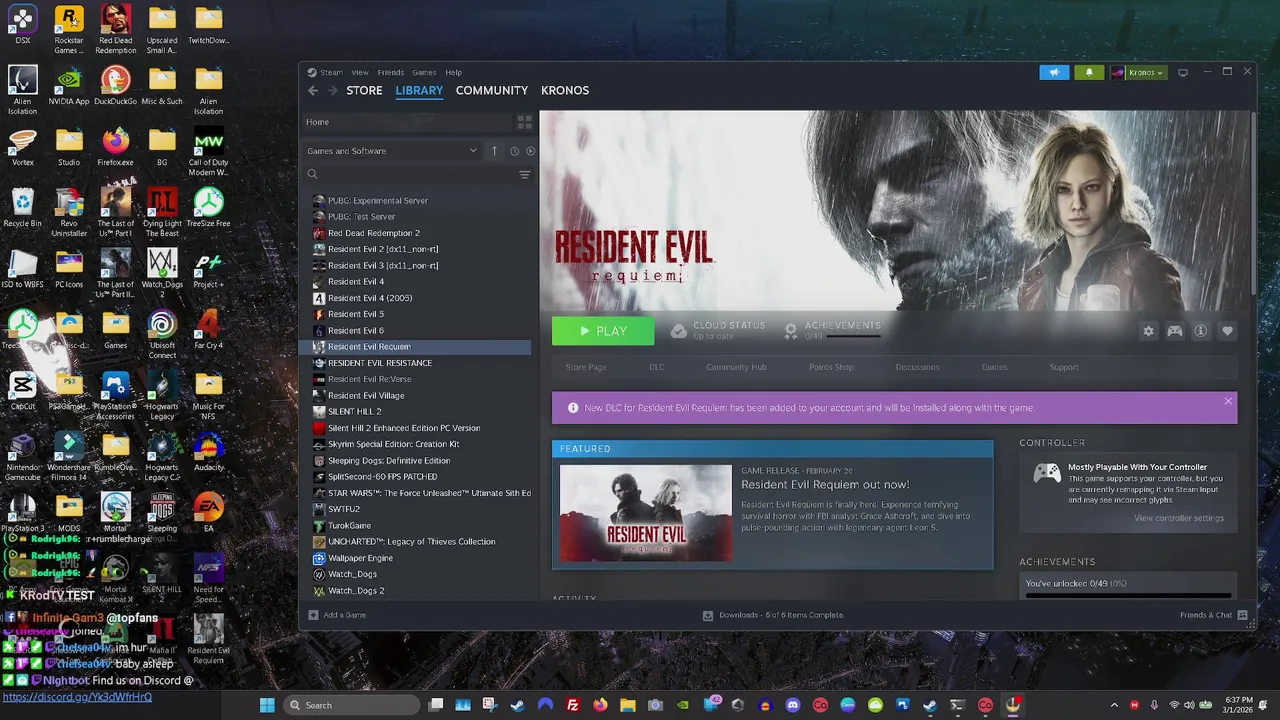Image resolution: width=1280 pixels, height=720 pixels.
Task: Click the library details page scrollbar
Action: click(1252, 205)
